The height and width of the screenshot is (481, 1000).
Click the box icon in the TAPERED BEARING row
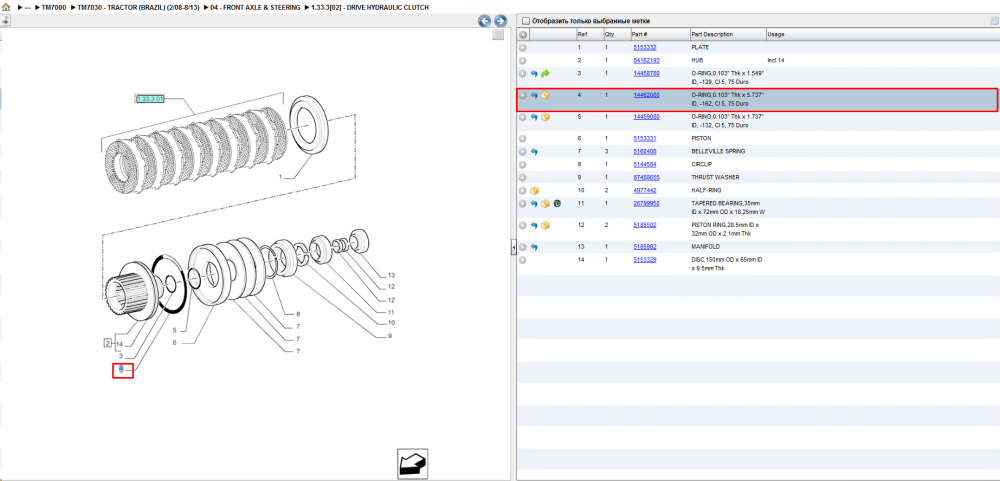(545, 204)
